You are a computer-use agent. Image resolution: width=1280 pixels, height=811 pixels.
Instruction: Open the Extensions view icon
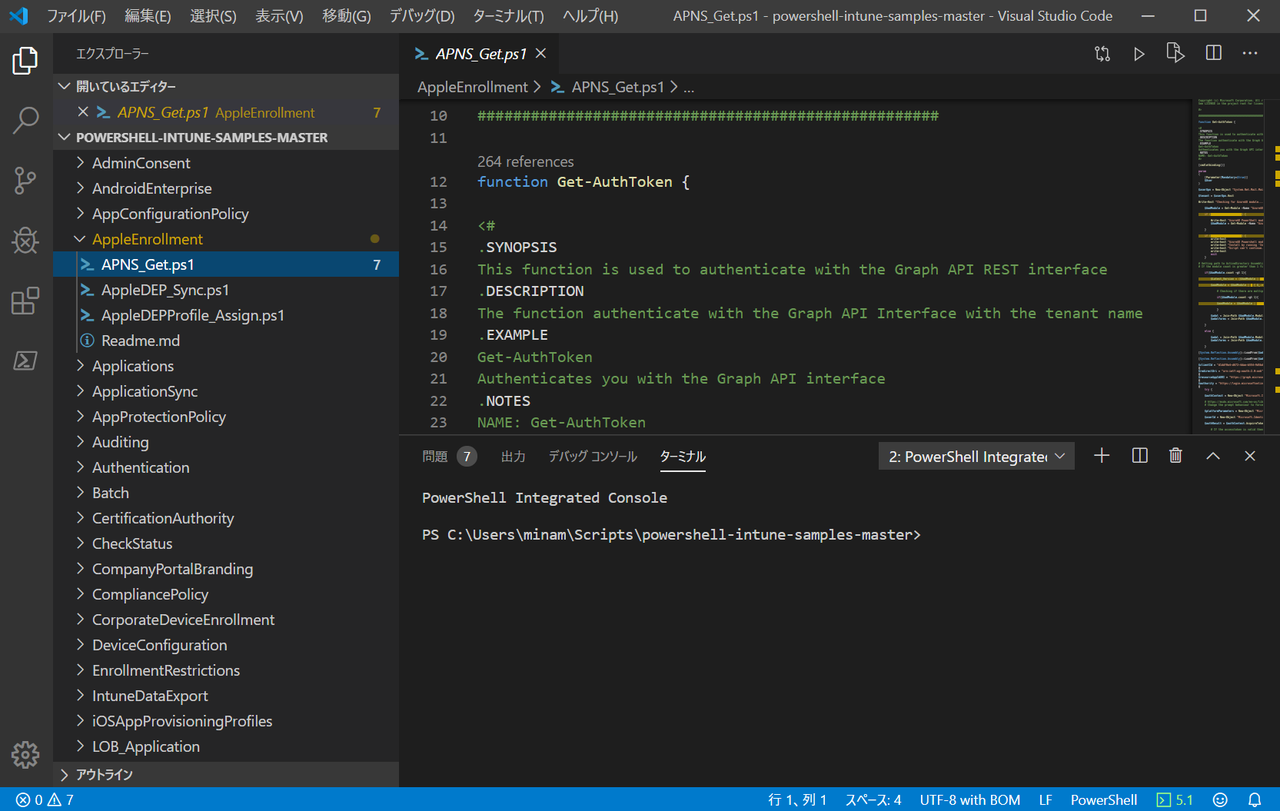(25, 300)
